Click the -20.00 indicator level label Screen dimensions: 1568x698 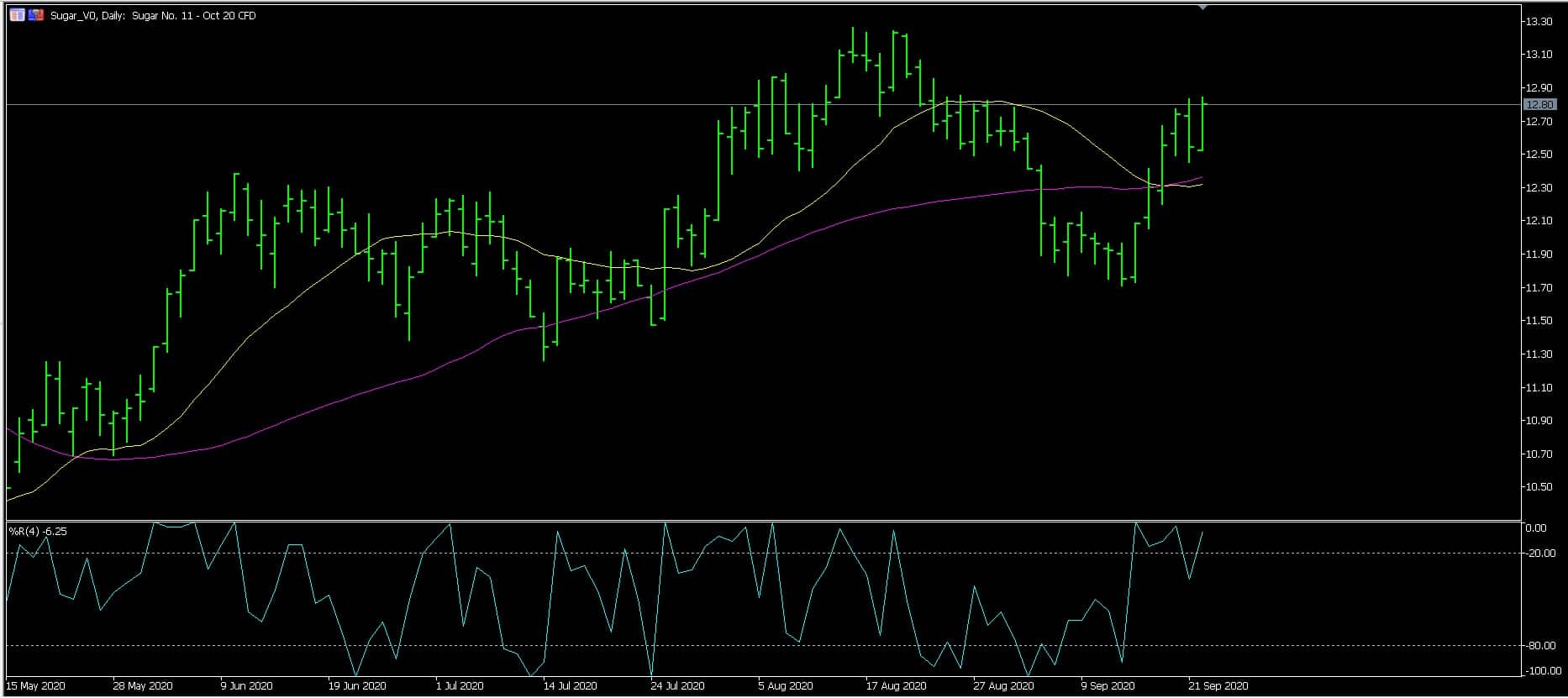coord(1540,554)
